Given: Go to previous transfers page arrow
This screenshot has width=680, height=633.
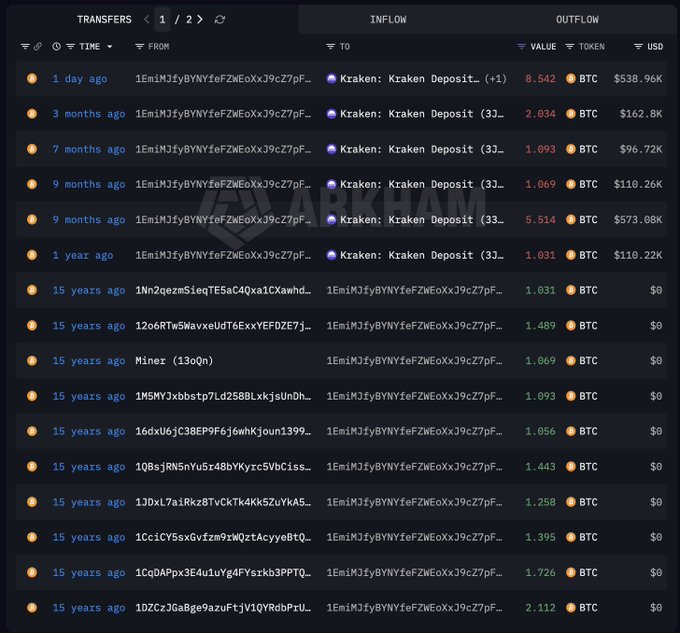Looking at the screenshot, I should pyautogui.click(x=147, y=19).
